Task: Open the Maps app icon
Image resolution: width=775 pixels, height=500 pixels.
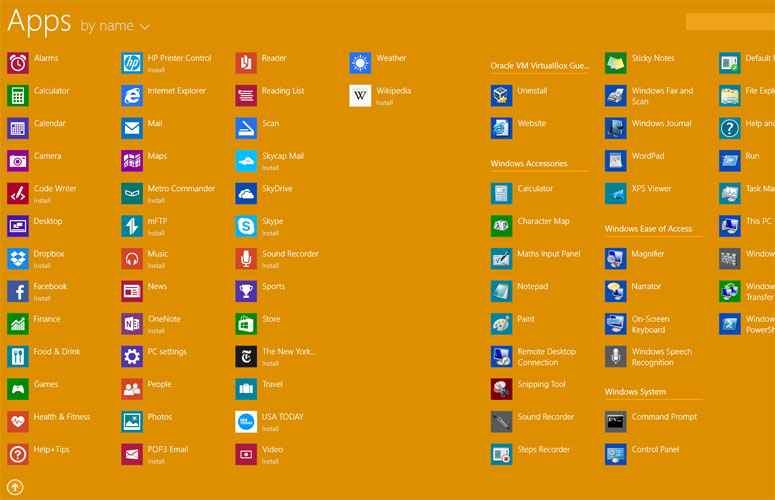Action: [132, 161]
